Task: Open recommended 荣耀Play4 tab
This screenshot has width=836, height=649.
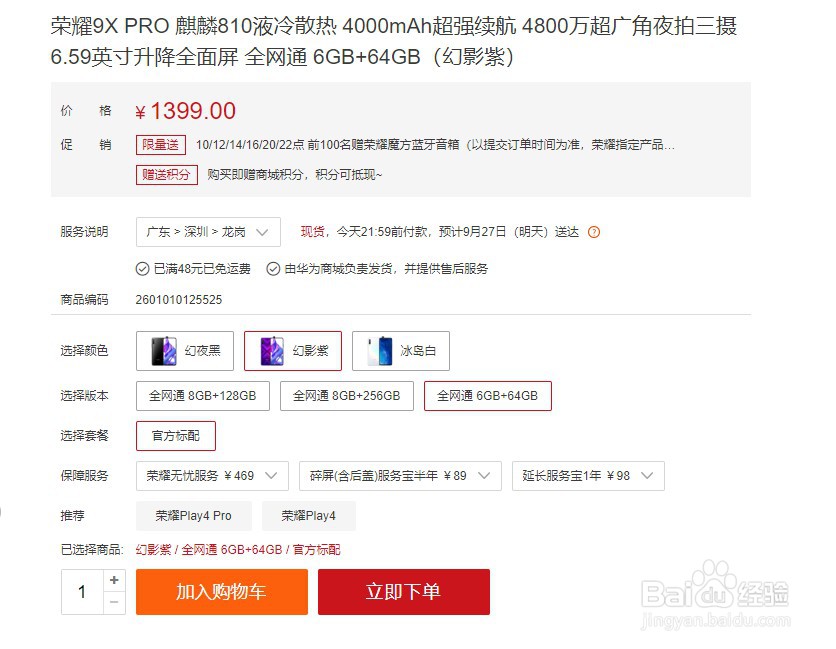Action: point(309,516)
